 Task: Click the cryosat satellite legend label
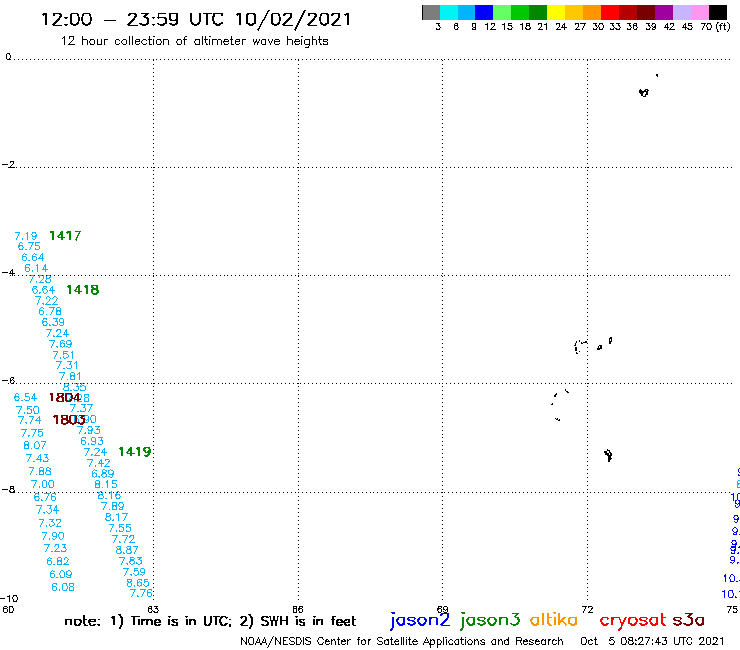(633, 620)
